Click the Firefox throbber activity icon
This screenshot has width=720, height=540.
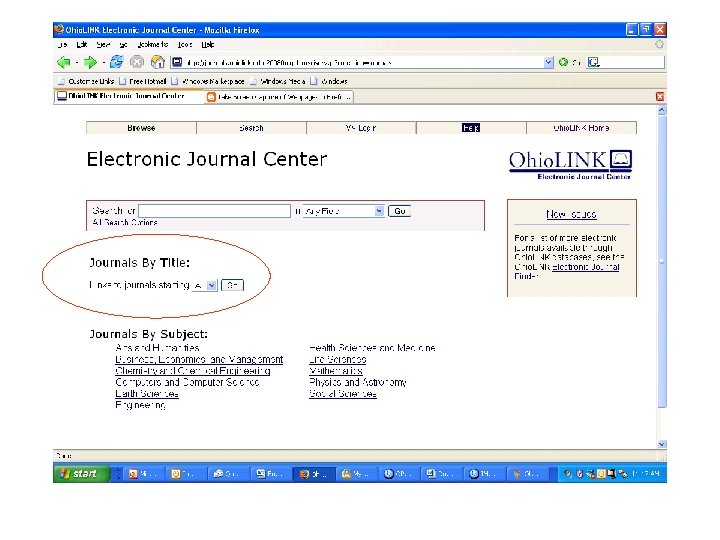pos(659,45)
